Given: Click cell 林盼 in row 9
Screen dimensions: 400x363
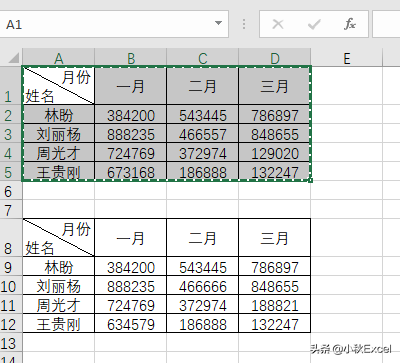Looking at the screenshot, I should coord(59,266).
